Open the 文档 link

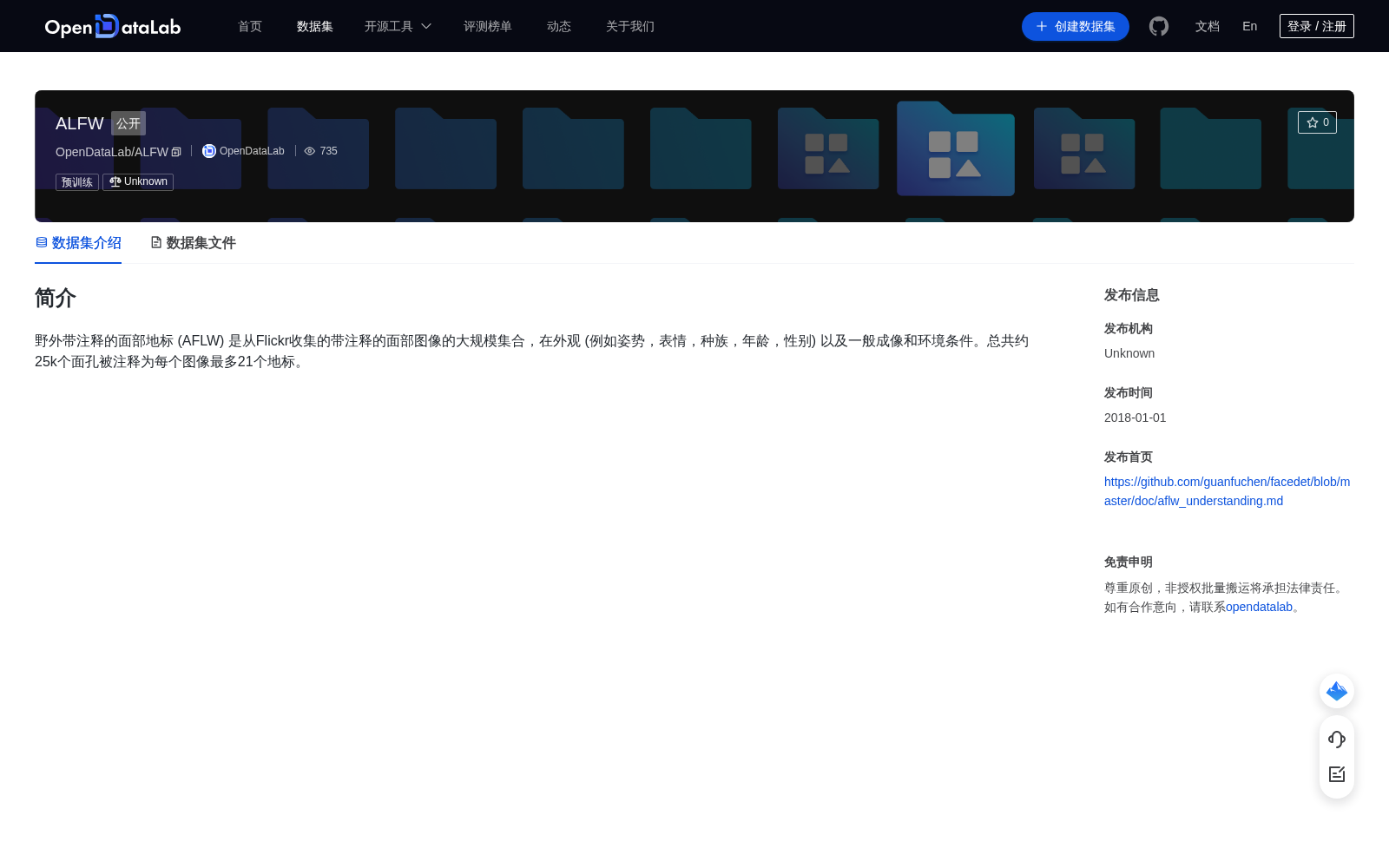(1208, 26)
